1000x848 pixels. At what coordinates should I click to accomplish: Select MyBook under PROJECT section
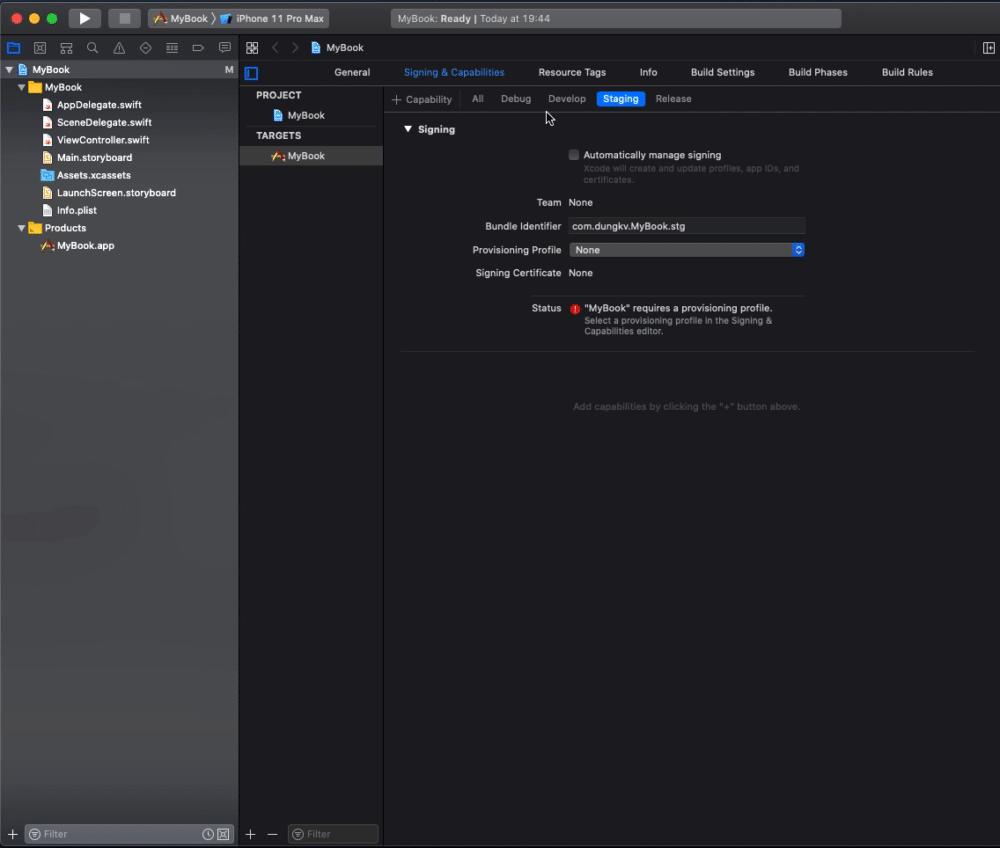click(305, 115)
